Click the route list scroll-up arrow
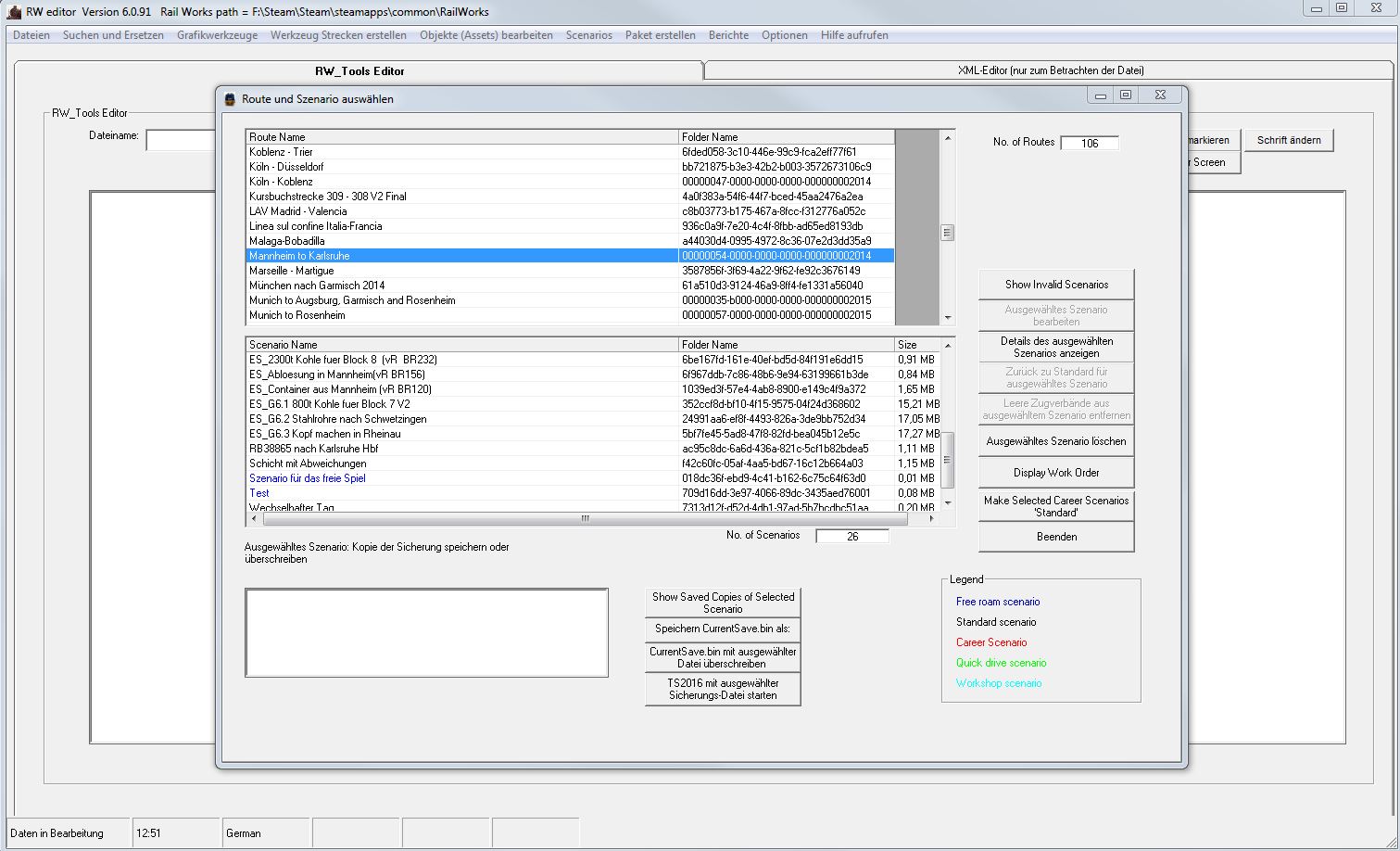The image size is (1400, 851). tap(947, 137)
